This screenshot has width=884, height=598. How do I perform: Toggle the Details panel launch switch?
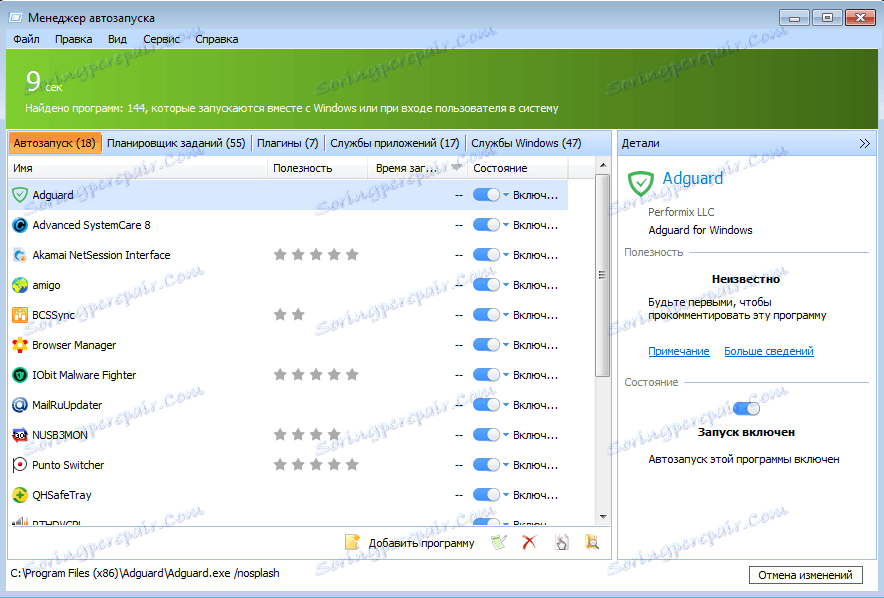(x=746, y=409)
